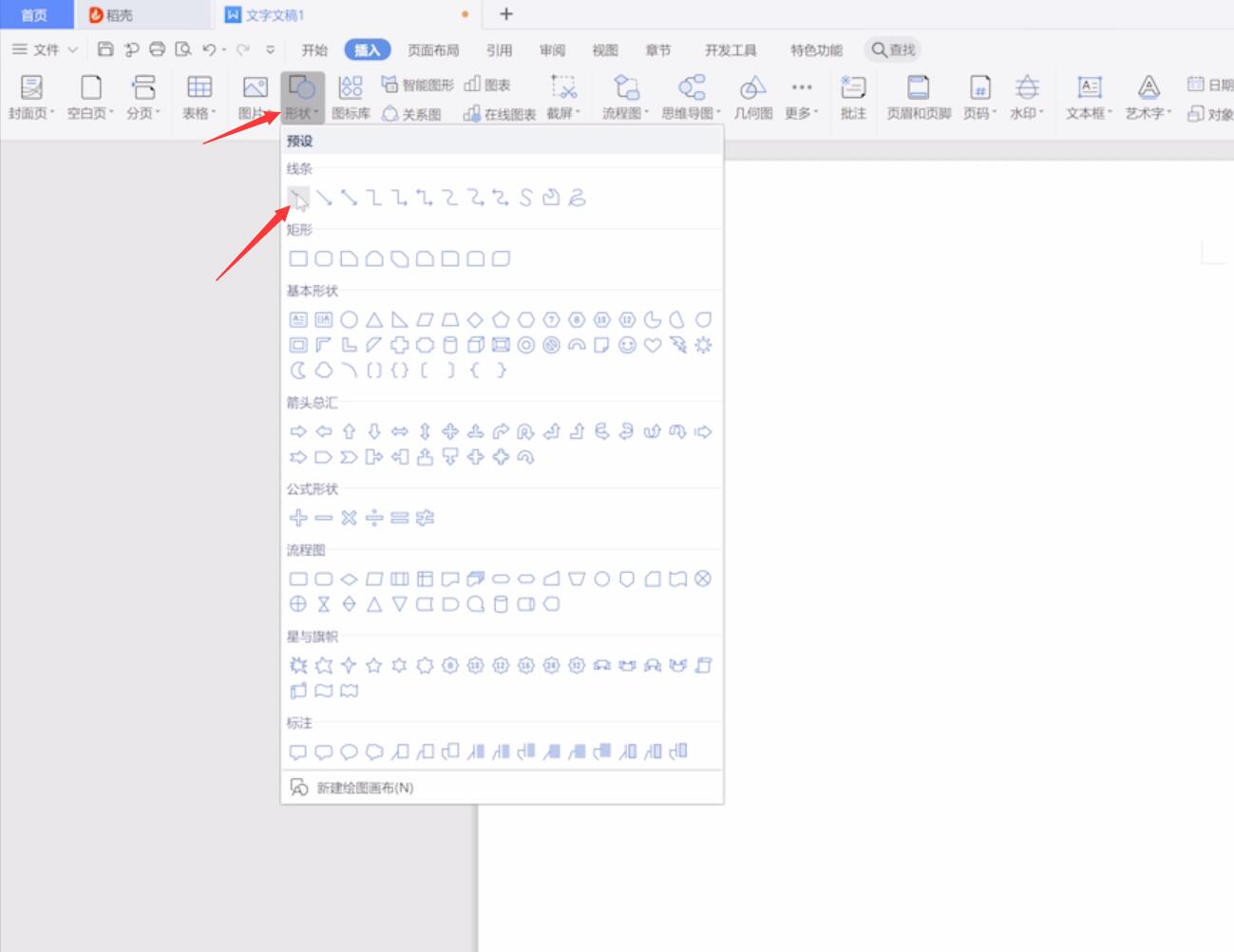Switch to the 引用 ribbon tab
Viewport: 1234px width, 952px height.
point(499,50)
